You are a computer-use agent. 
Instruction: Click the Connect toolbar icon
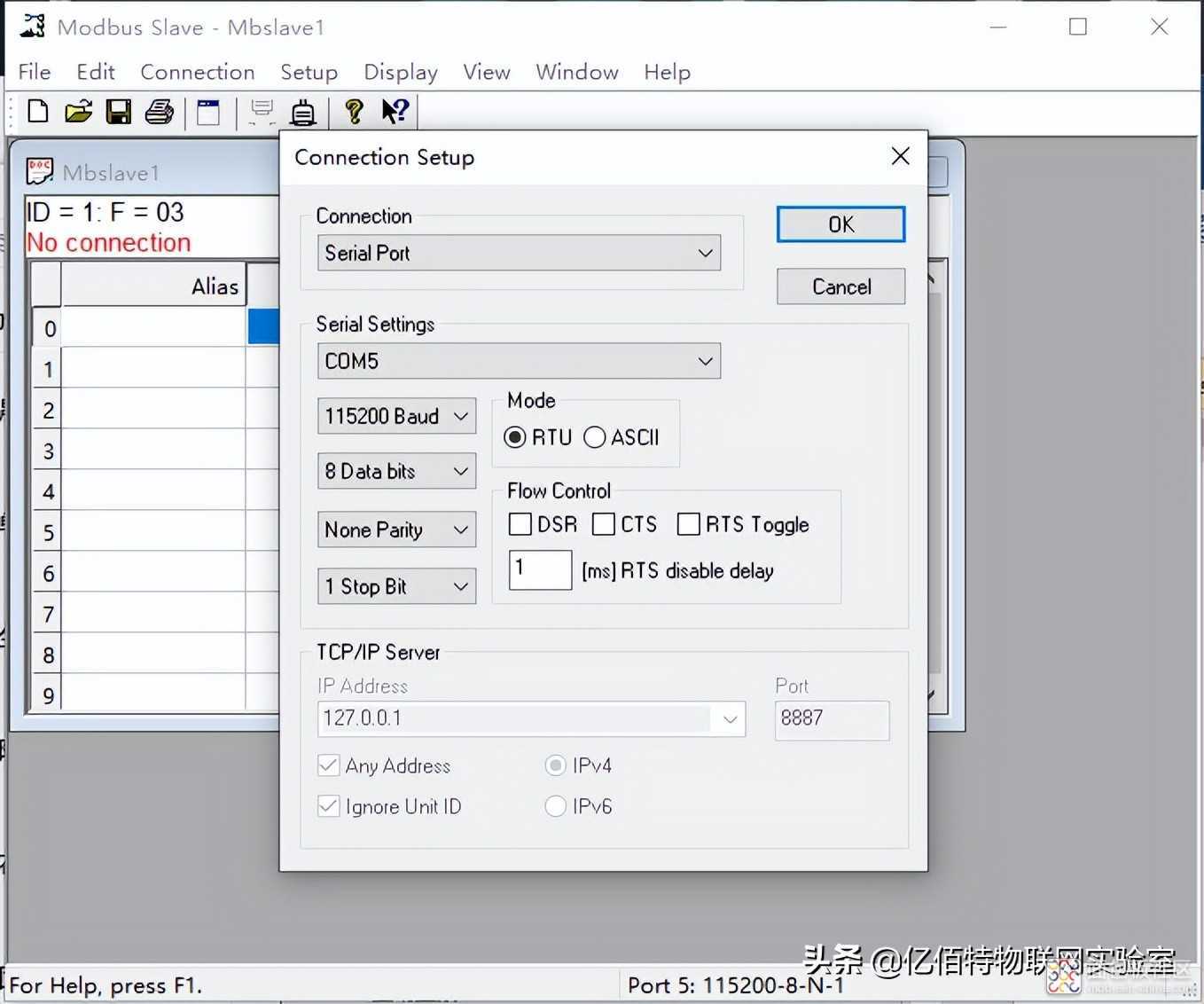coord(262,112)
